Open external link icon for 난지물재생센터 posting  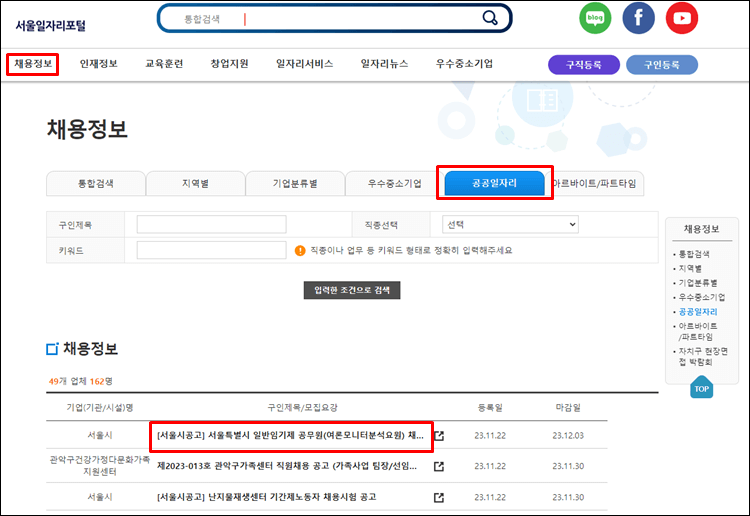click(x=438, y=497)
